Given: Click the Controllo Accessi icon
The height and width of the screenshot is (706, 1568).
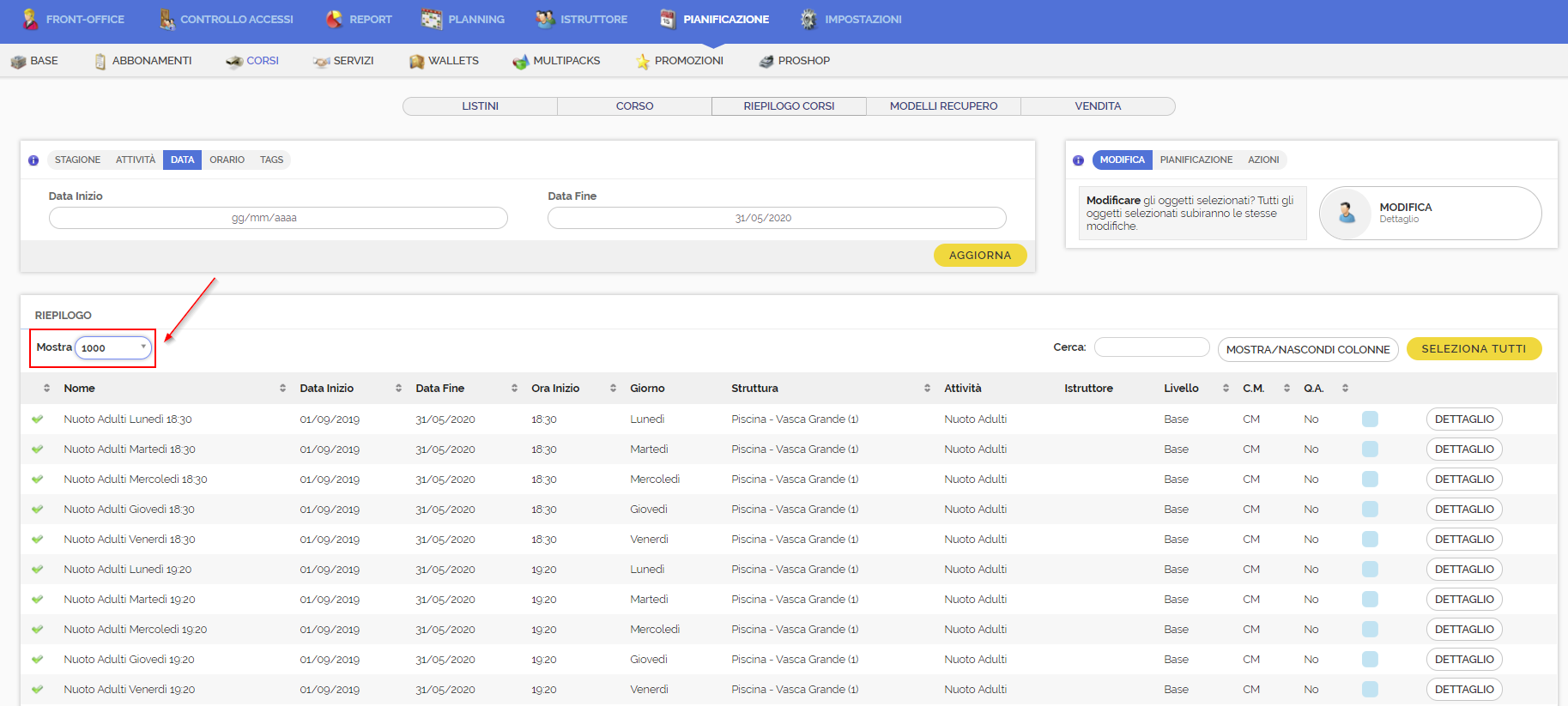Looking at the screenshot, I should pos(166,19).
